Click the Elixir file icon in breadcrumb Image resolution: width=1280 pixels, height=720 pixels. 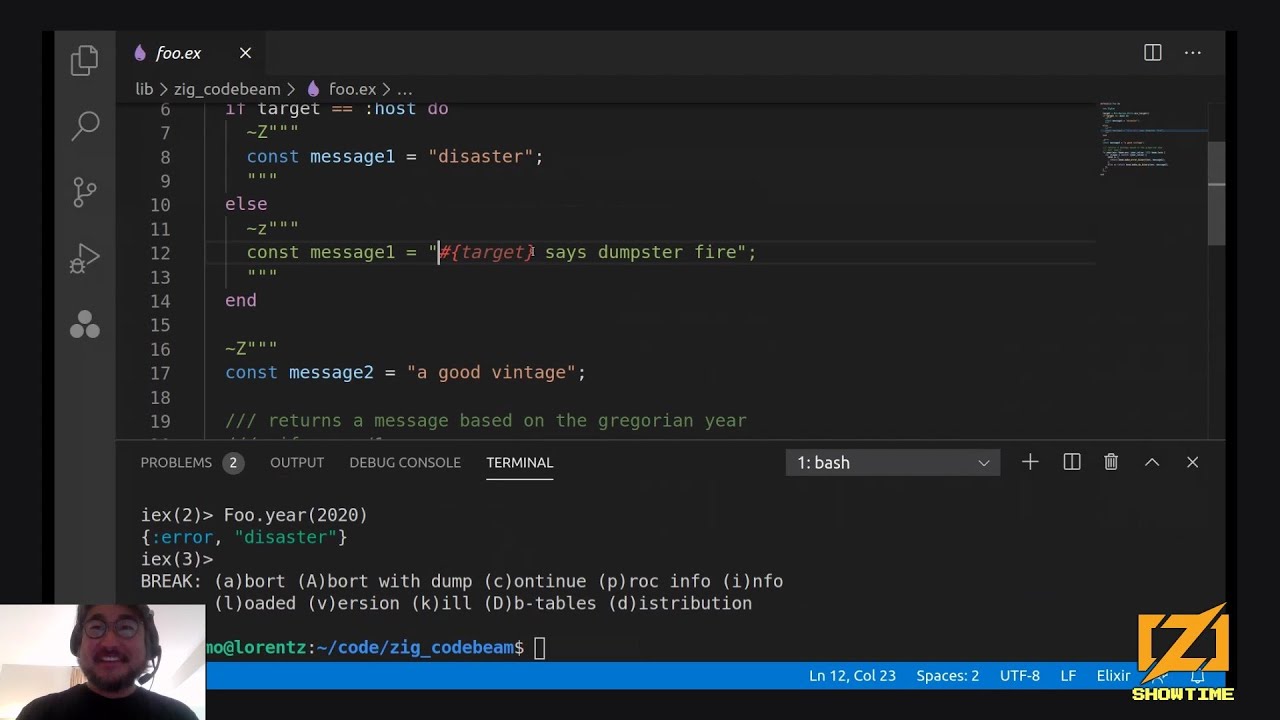tap(313, 89)
